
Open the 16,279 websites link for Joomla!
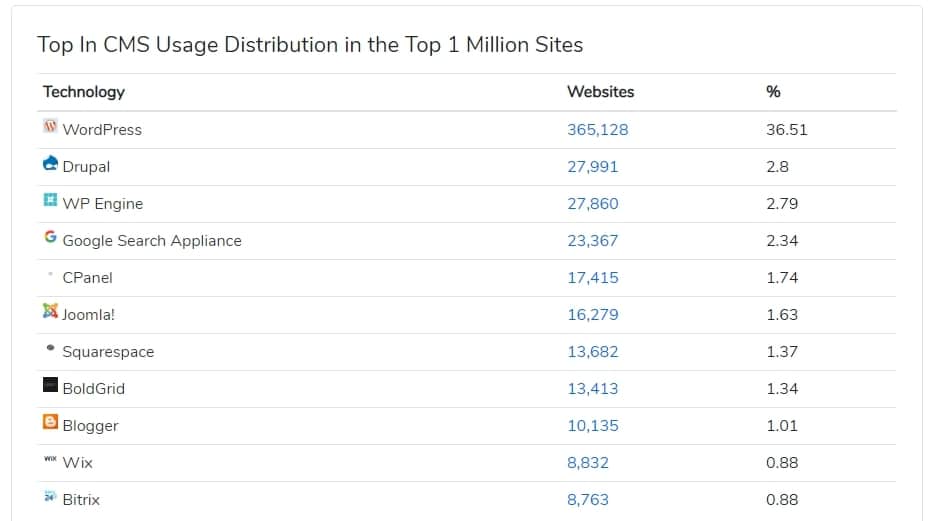592,315
